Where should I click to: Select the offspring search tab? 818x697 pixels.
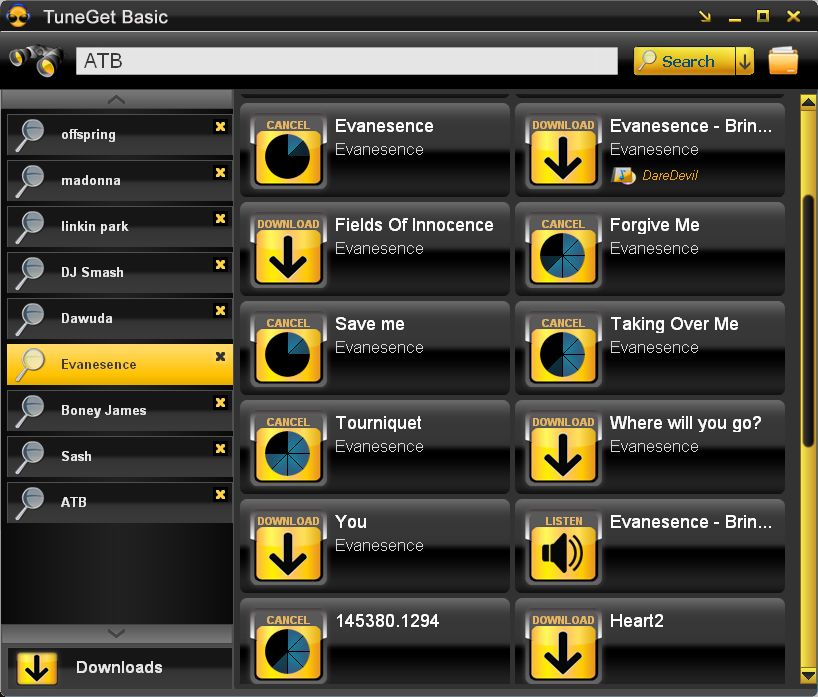click(119, 135)
